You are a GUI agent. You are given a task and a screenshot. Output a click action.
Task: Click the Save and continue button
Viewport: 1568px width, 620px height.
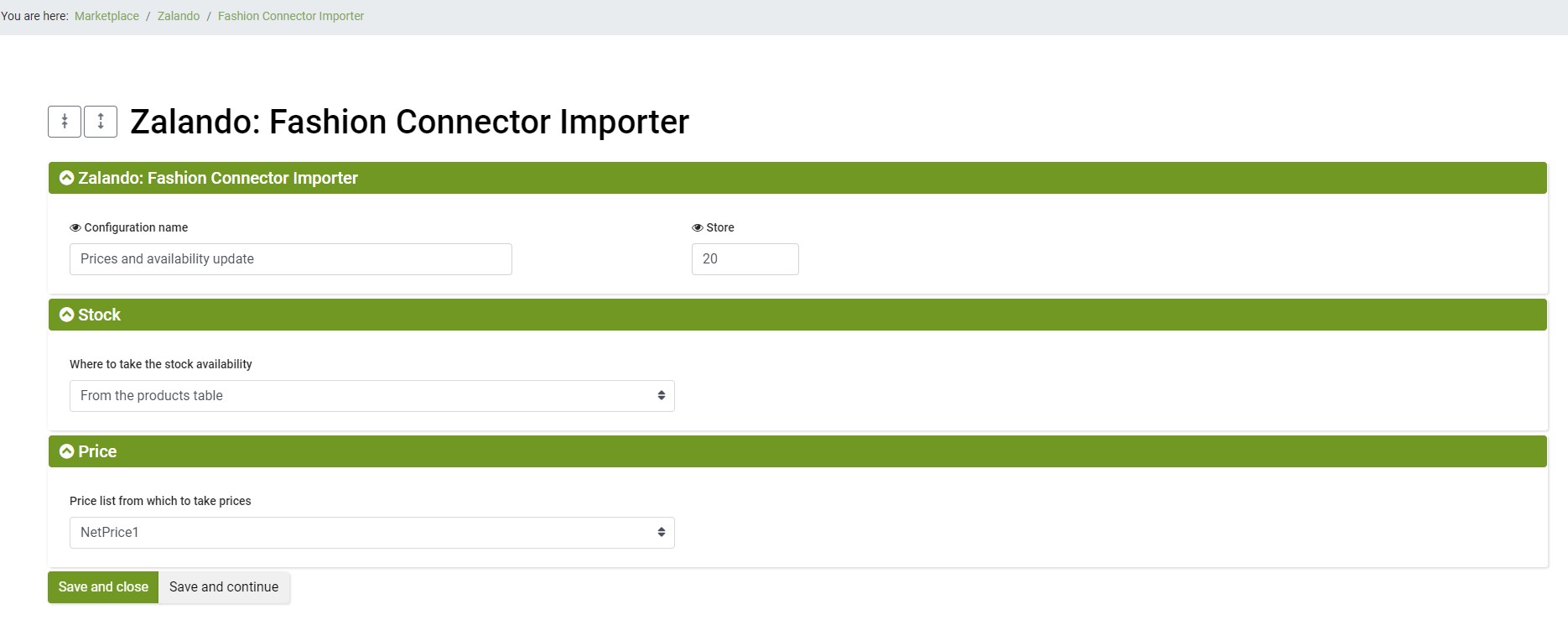coord(224,587)
